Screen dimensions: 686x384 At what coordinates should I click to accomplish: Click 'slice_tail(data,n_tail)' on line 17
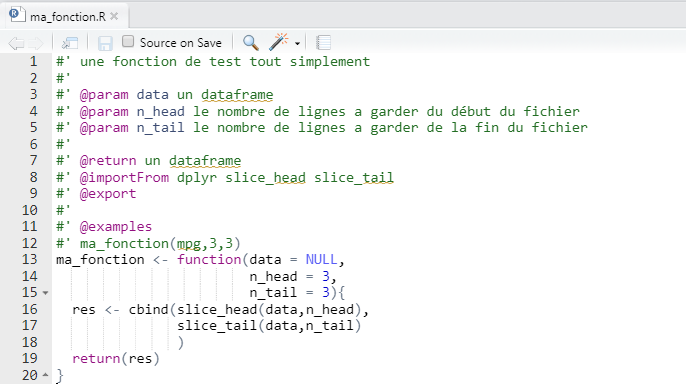(x=269, y=325)
